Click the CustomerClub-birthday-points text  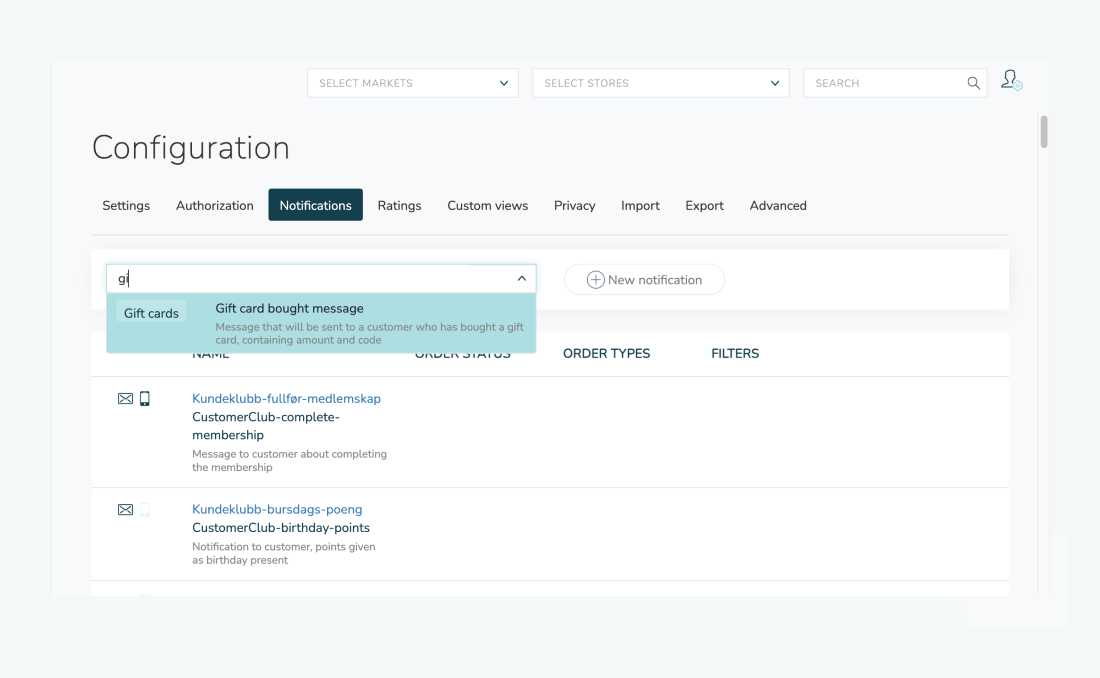tap(281, 528)
